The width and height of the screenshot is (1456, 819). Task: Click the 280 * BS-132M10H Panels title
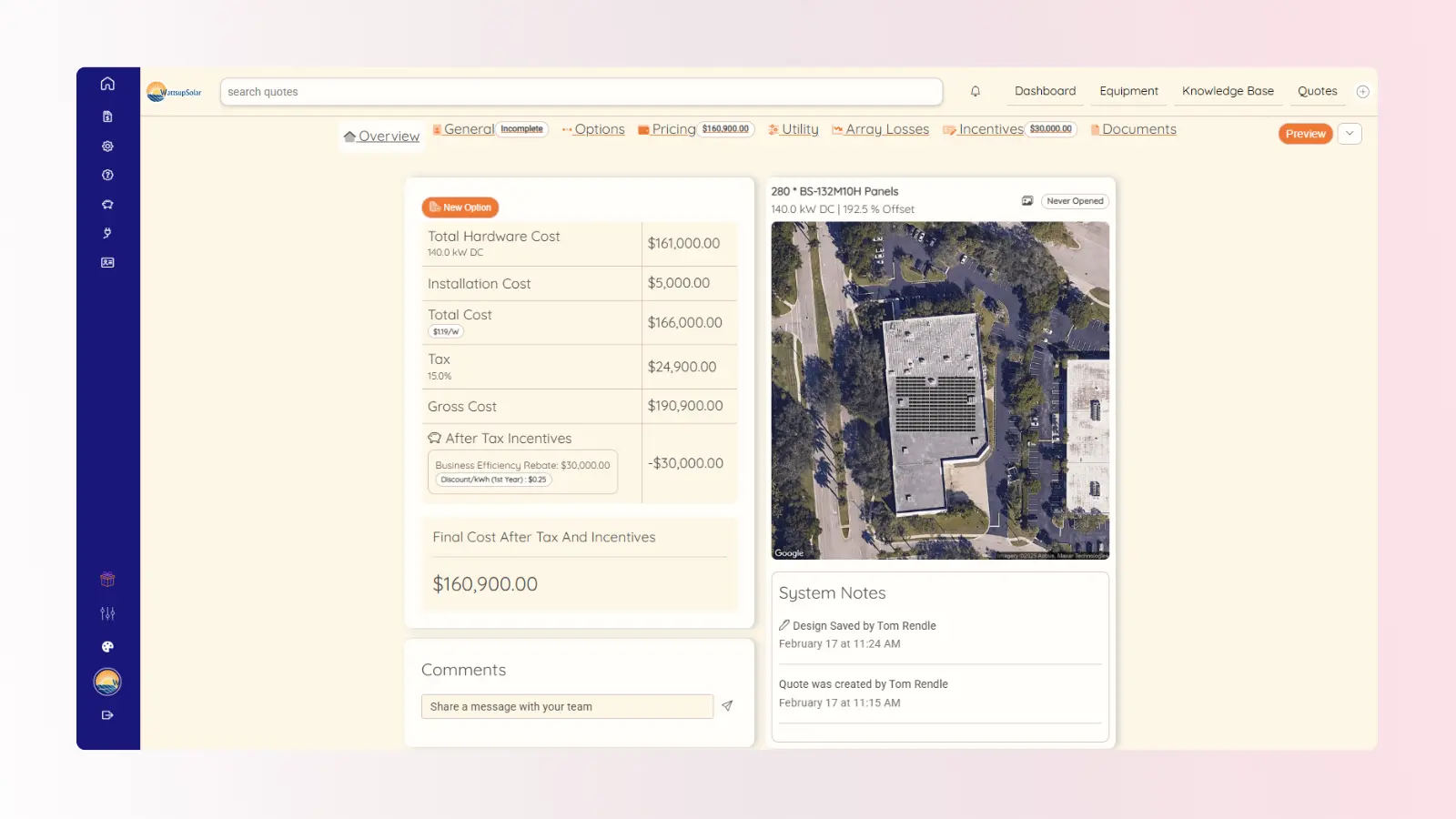tap(834, 191)
